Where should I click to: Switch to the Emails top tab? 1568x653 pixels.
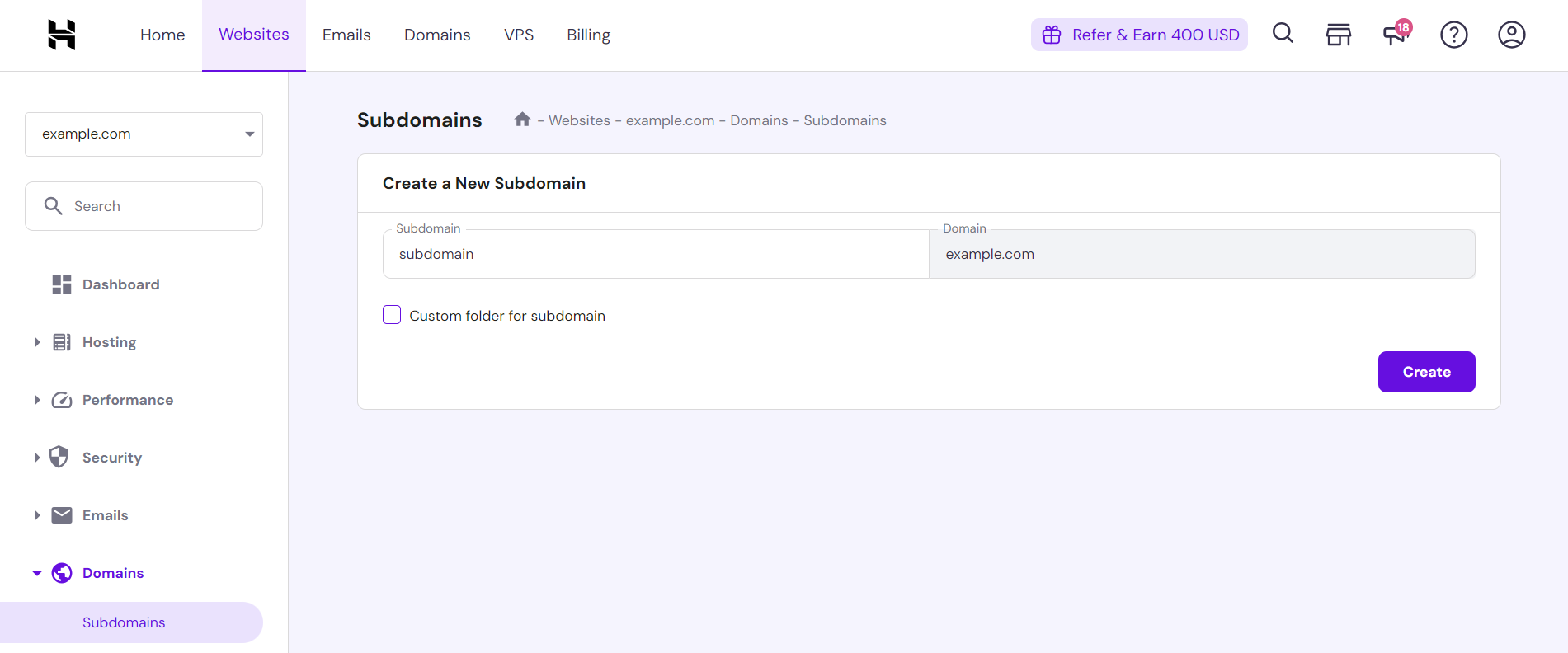346,35
